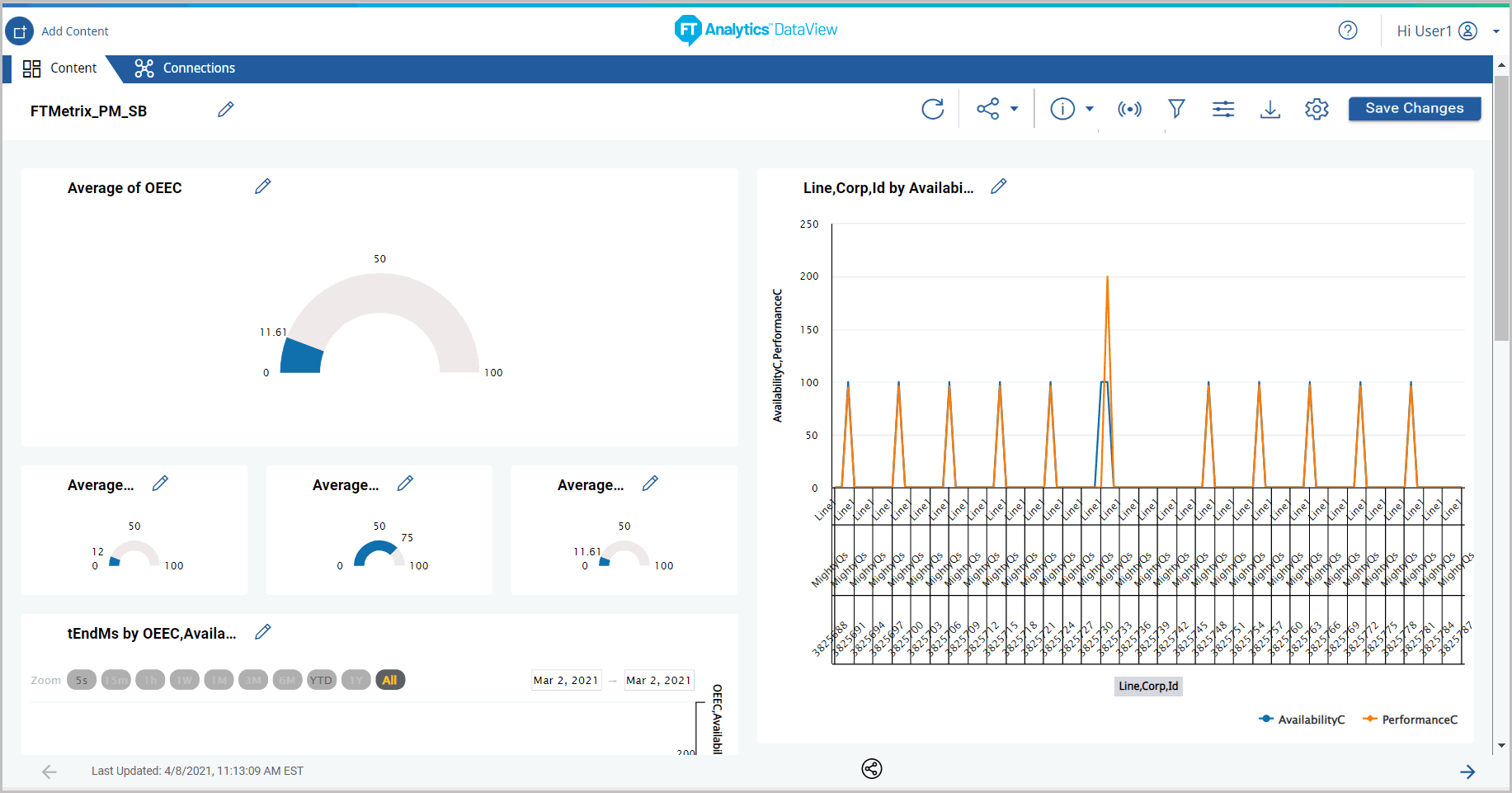
Task: Open storyboard settings gear icon
Action: point(1317,109)
